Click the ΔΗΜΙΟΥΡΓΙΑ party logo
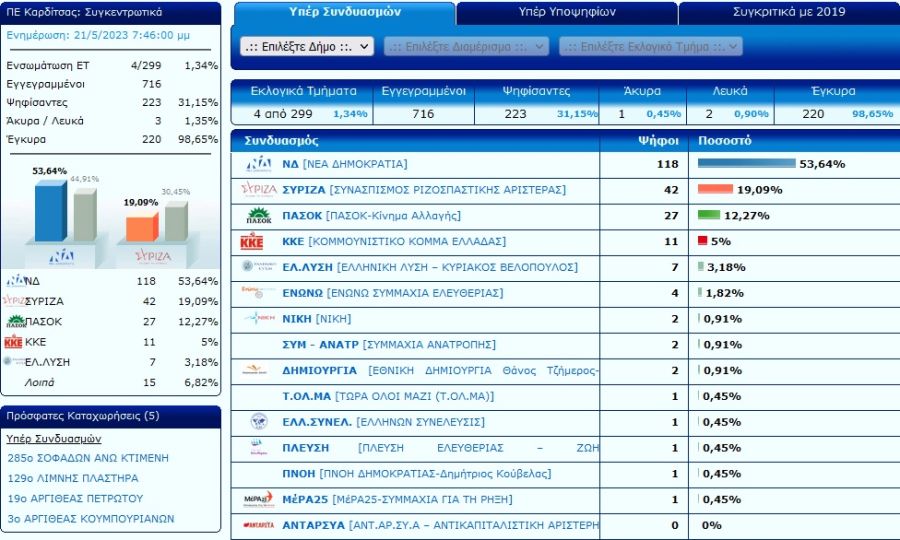This screenshot has width=900, height=540. [x=254, y=370]
